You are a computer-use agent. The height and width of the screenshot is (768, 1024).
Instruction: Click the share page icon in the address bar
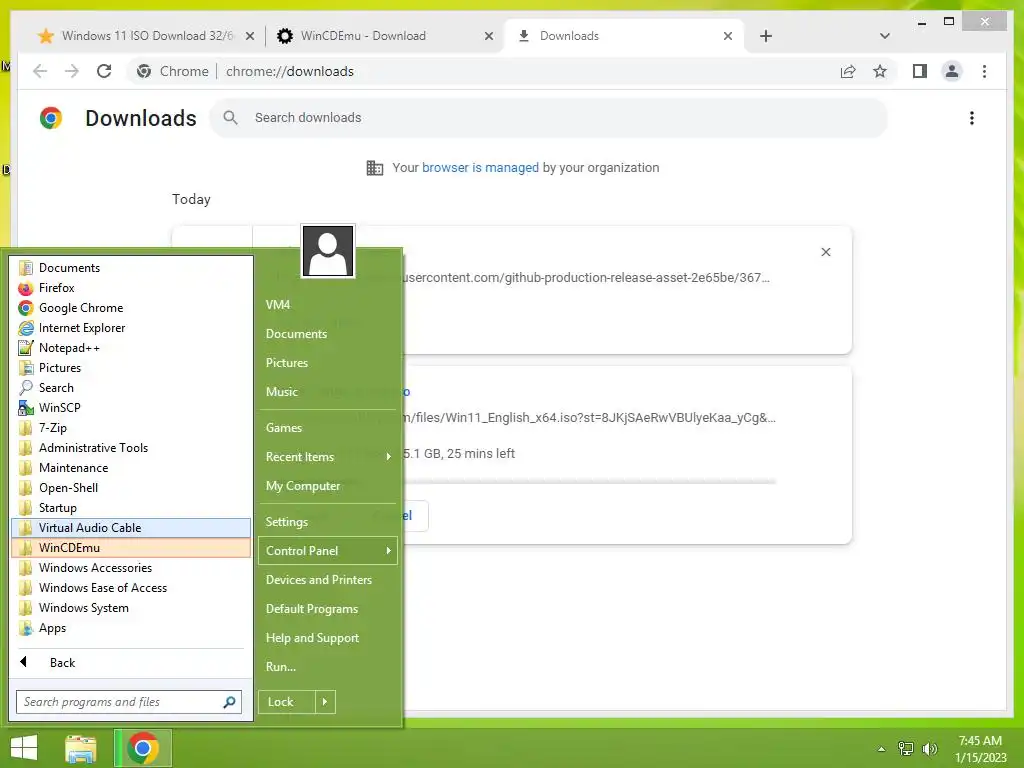(x=848, y=71)
